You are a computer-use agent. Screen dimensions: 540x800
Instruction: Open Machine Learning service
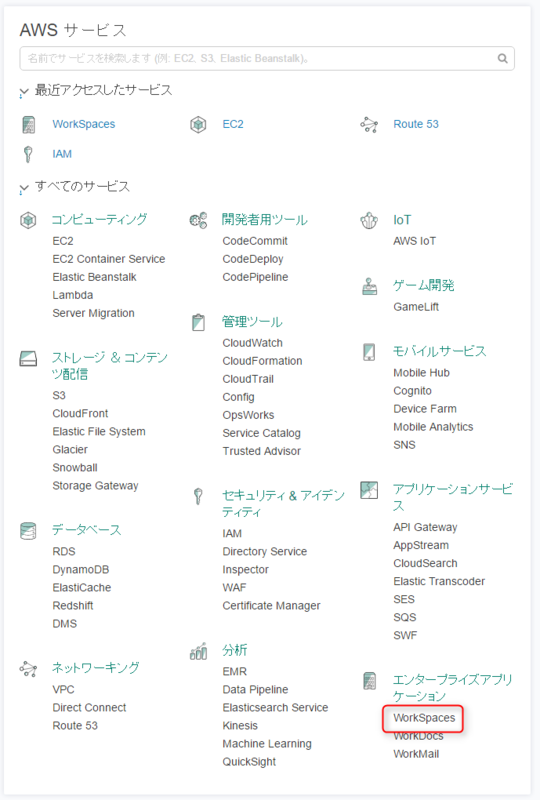coord(267,744)
